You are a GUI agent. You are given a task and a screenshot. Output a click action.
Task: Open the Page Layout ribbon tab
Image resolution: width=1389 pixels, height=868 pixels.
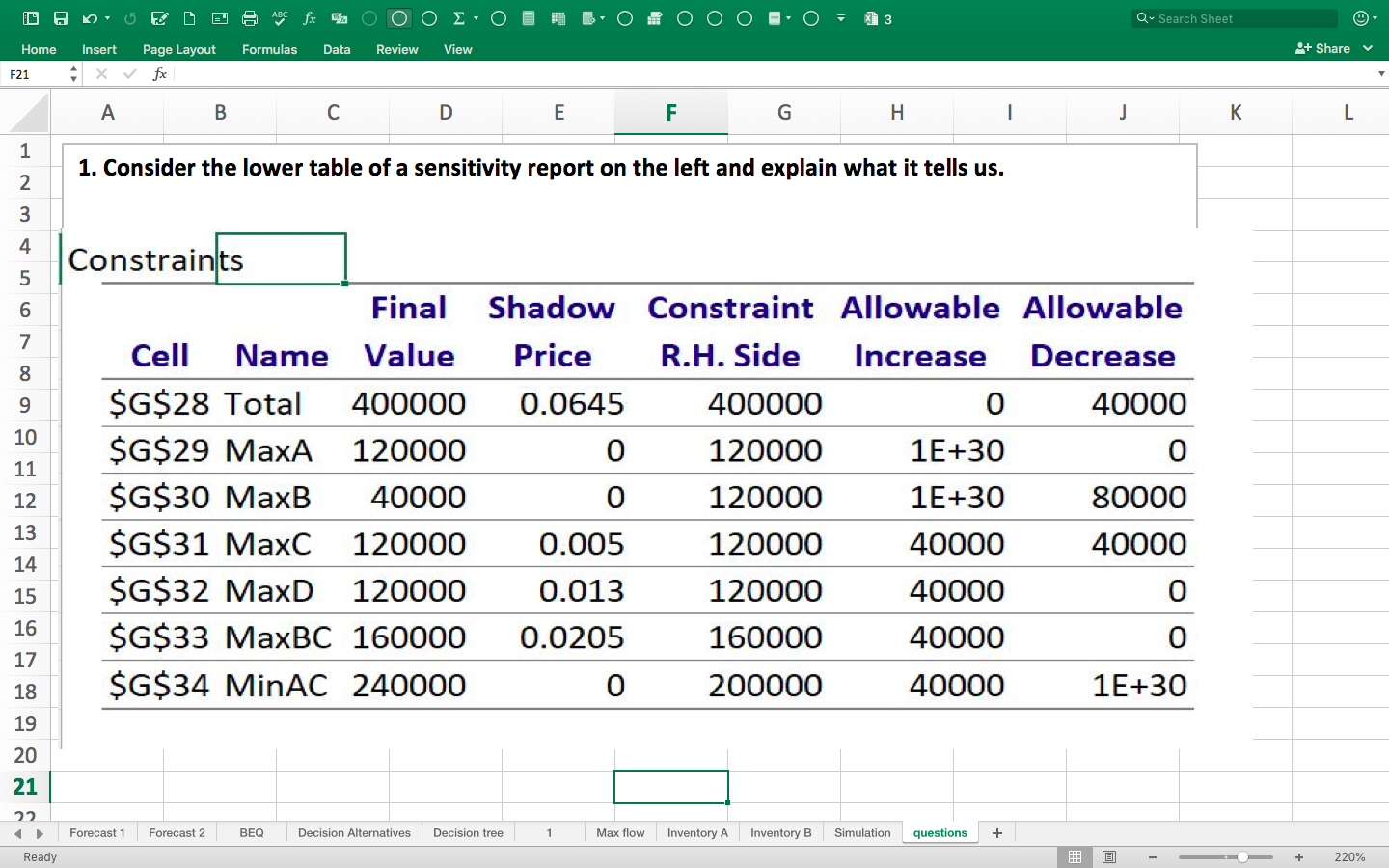click(179, 49)
